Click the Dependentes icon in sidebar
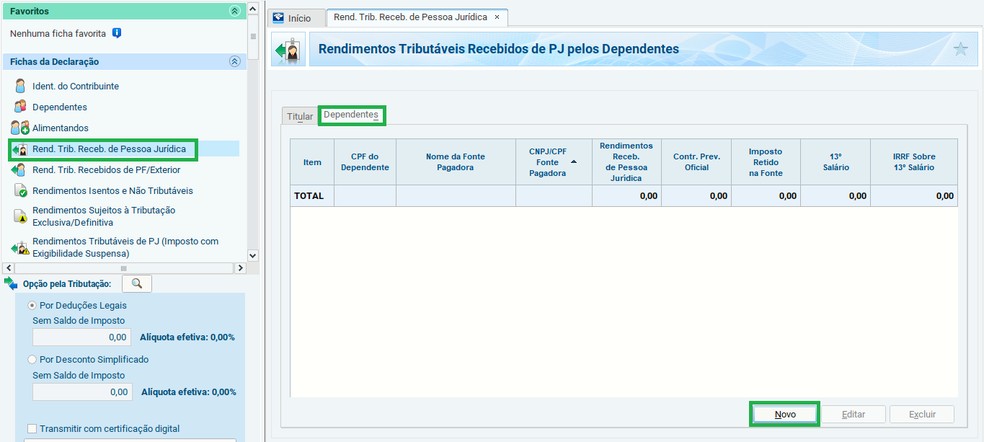This screenshot has height=442, width=984. tap(19, 107)
